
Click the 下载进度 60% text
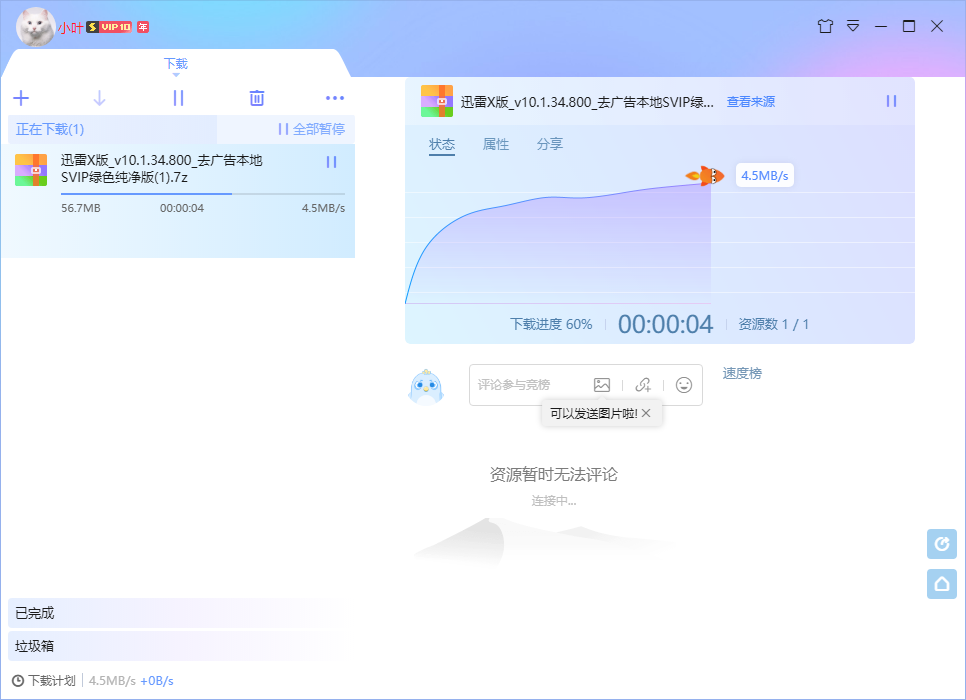(551, 324)
